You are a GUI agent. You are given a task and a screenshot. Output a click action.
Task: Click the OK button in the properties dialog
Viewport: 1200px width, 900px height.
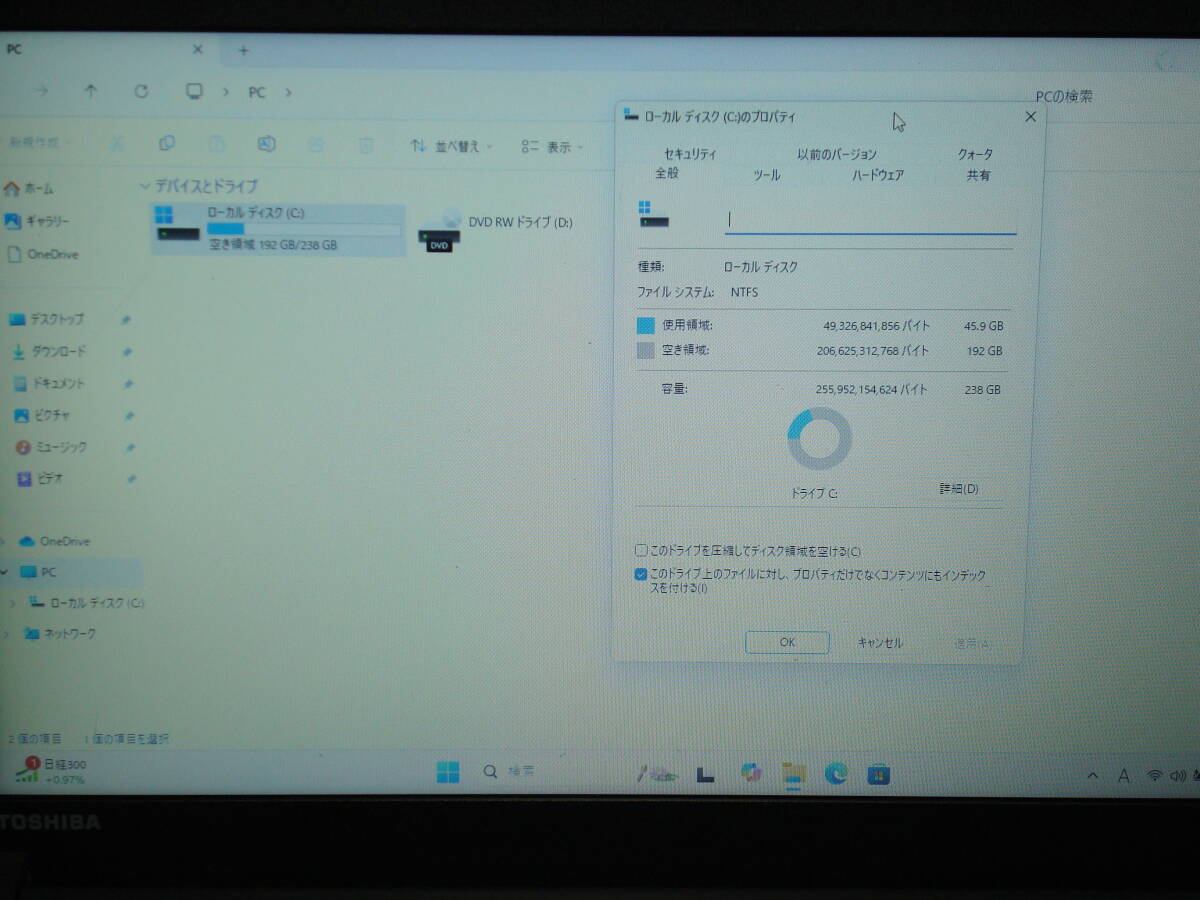point(786,642)
